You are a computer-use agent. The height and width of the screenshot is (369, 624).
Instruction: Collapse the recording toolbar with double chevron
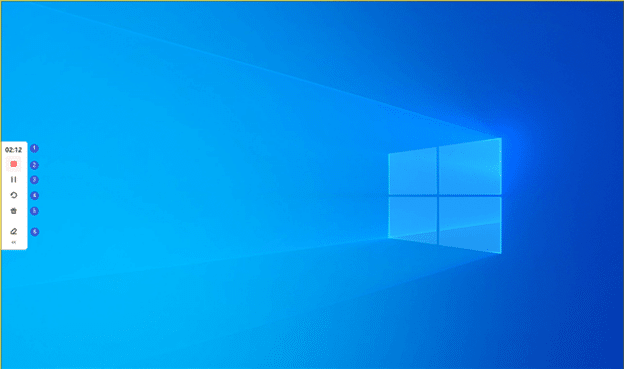pyautogui.click(x=14, y=242)
